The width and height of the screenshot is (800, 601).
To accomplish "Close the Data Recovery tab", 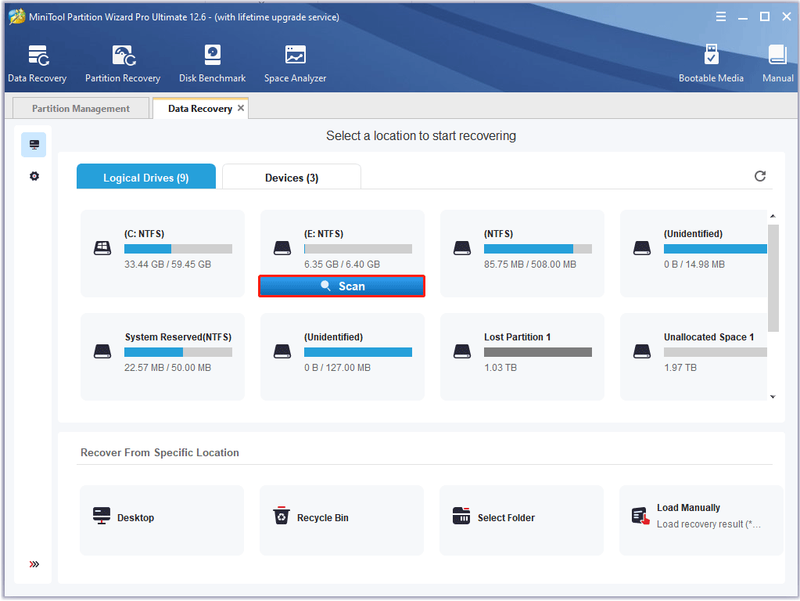I will click(241, 108).
